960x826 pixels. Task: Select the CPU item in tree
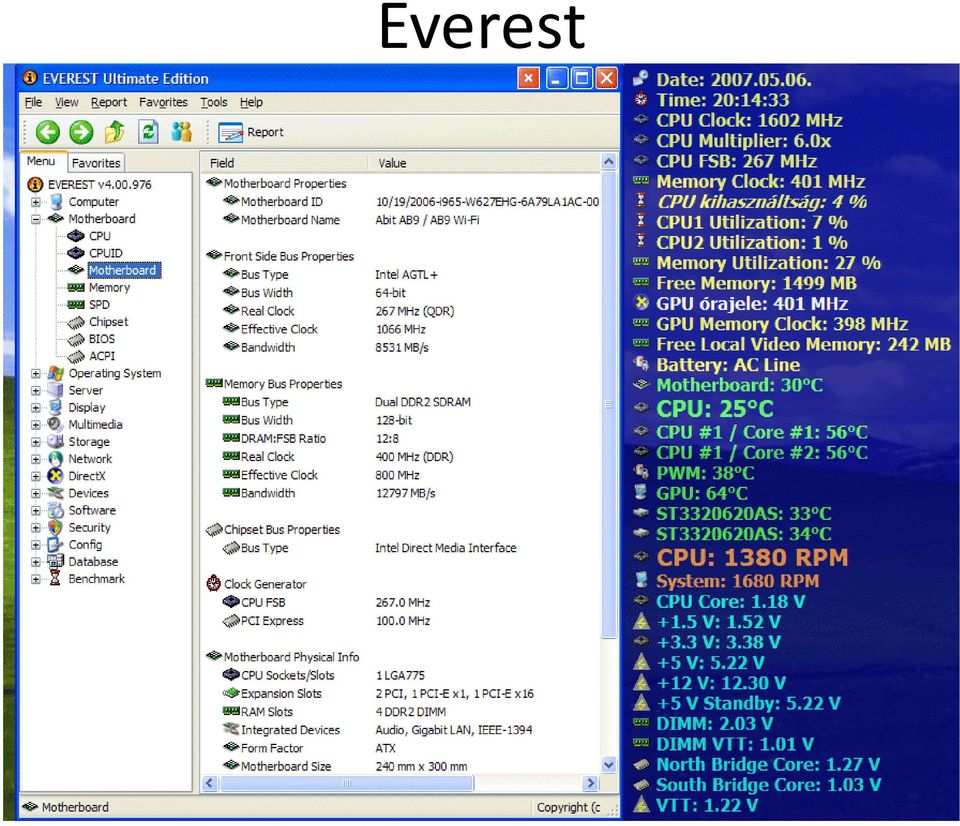pos(100,236)
